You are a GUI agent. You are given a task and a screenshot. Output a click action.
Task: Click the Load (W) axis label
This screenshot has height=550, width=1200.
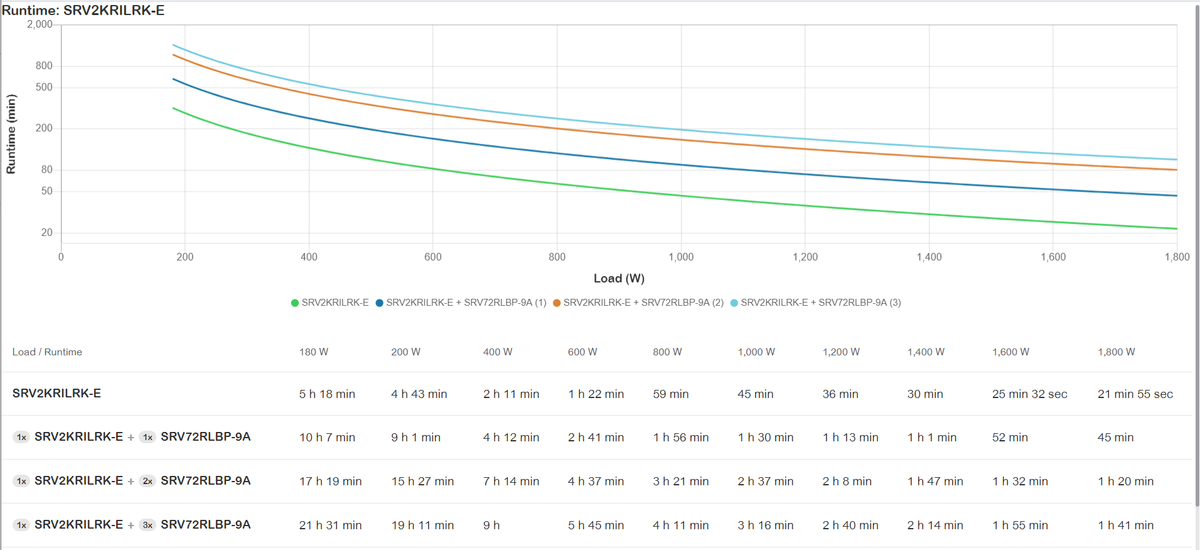click(621, 278)
